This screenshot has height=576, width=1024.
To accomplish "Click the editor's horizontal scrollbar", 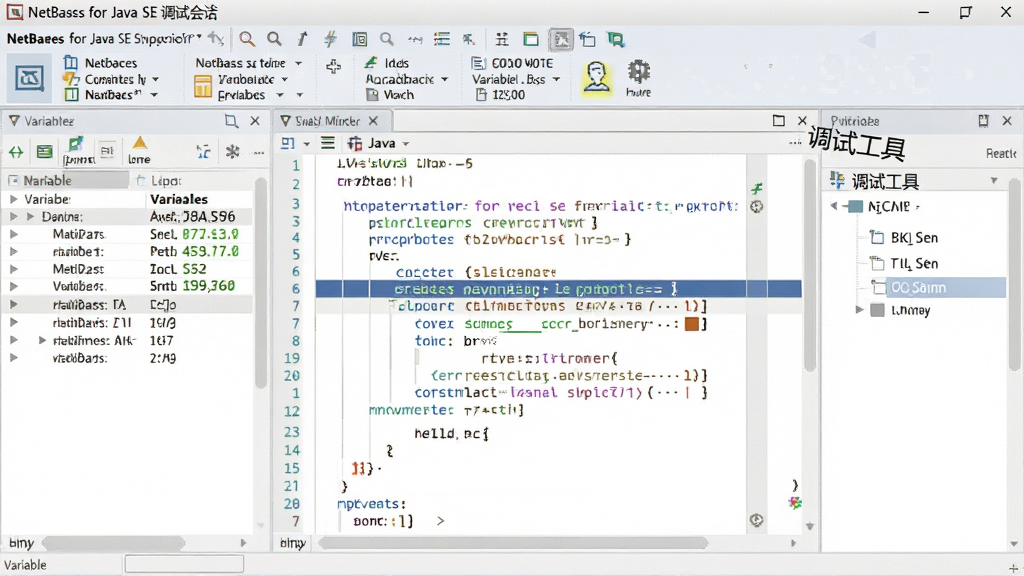I will (513, 543).
